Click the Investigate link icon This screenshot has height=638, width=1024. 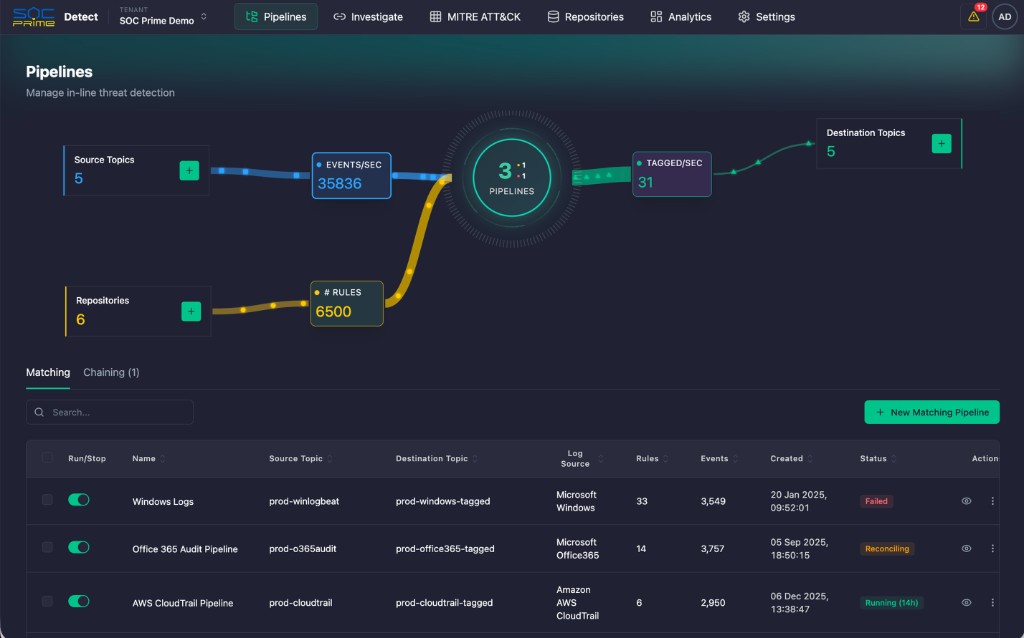(339, 16)
